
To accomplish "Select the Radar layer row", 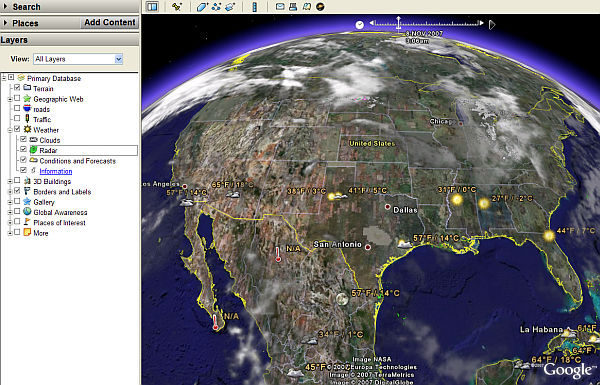I will [x=83, y=150].
